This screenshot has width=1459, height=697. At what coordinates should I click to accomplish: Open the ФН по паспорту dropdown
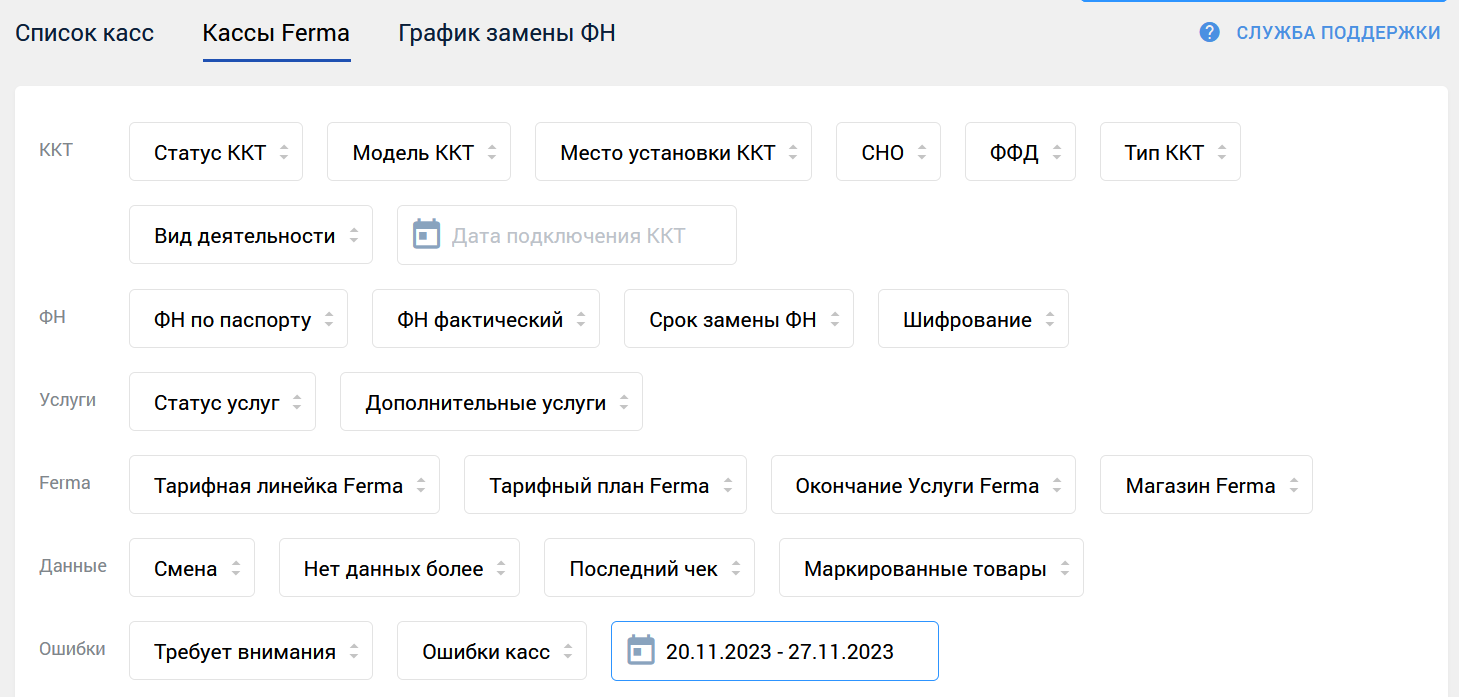(x=238, y=319)
